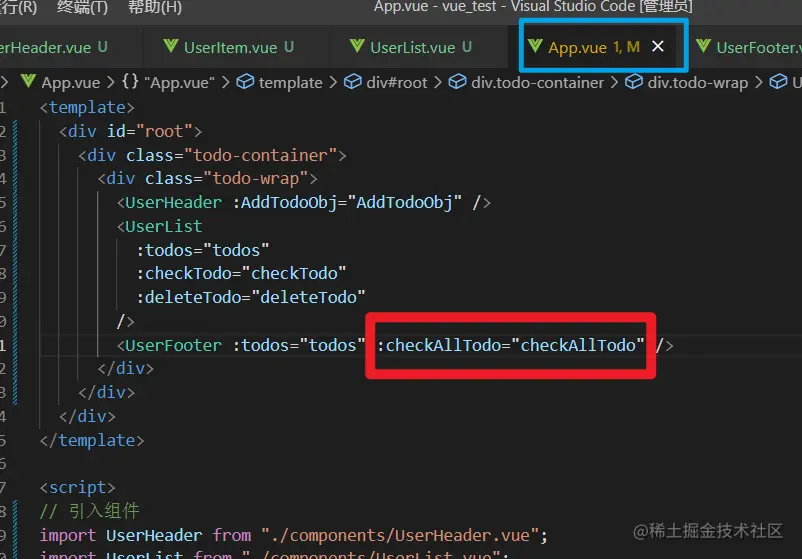
Task: Open the 帮助(H) menu
Action: [x=154, y=7]
